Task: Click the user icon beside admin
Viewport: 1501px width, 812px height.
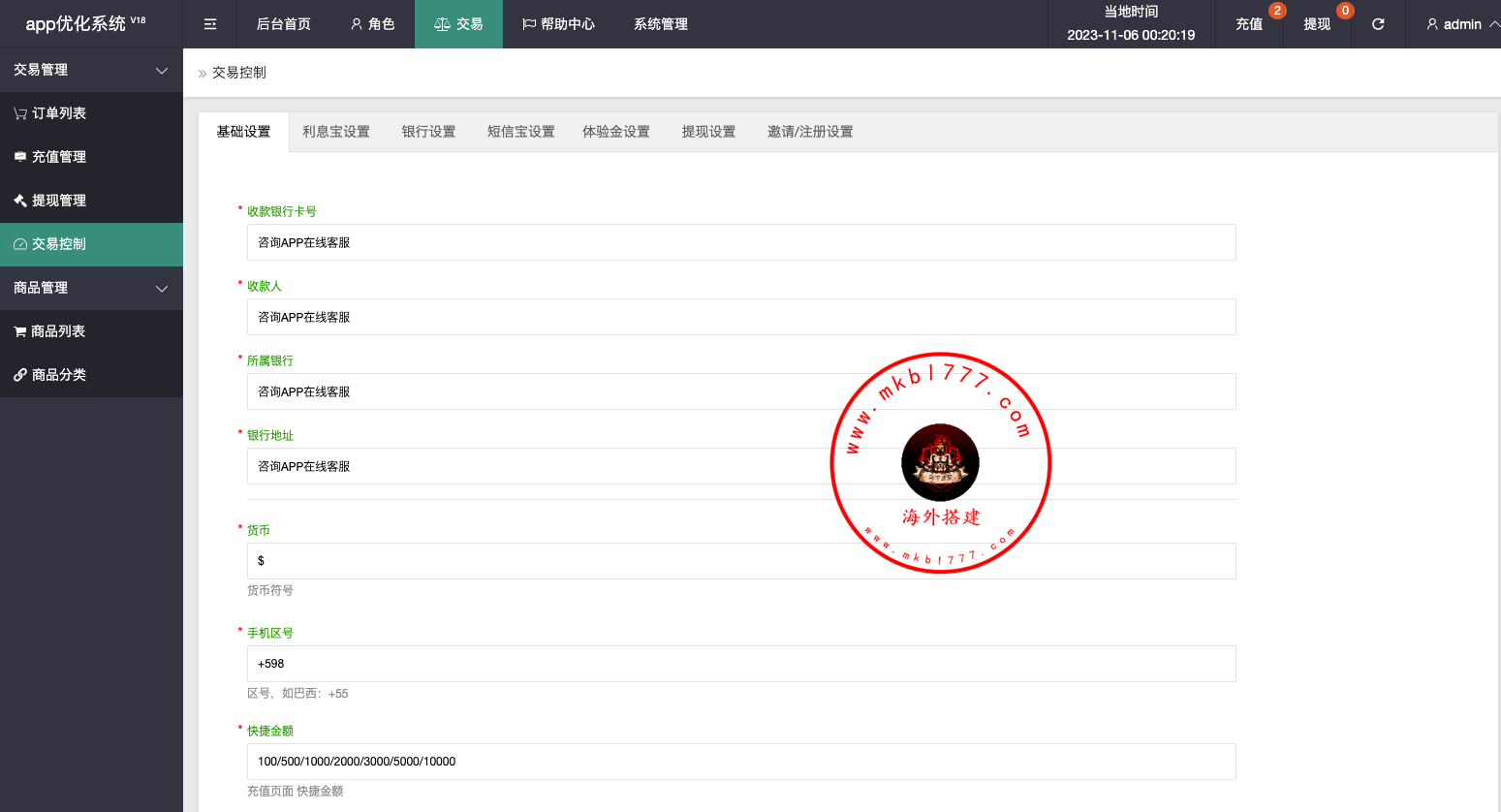Action: coord(1432,24)
